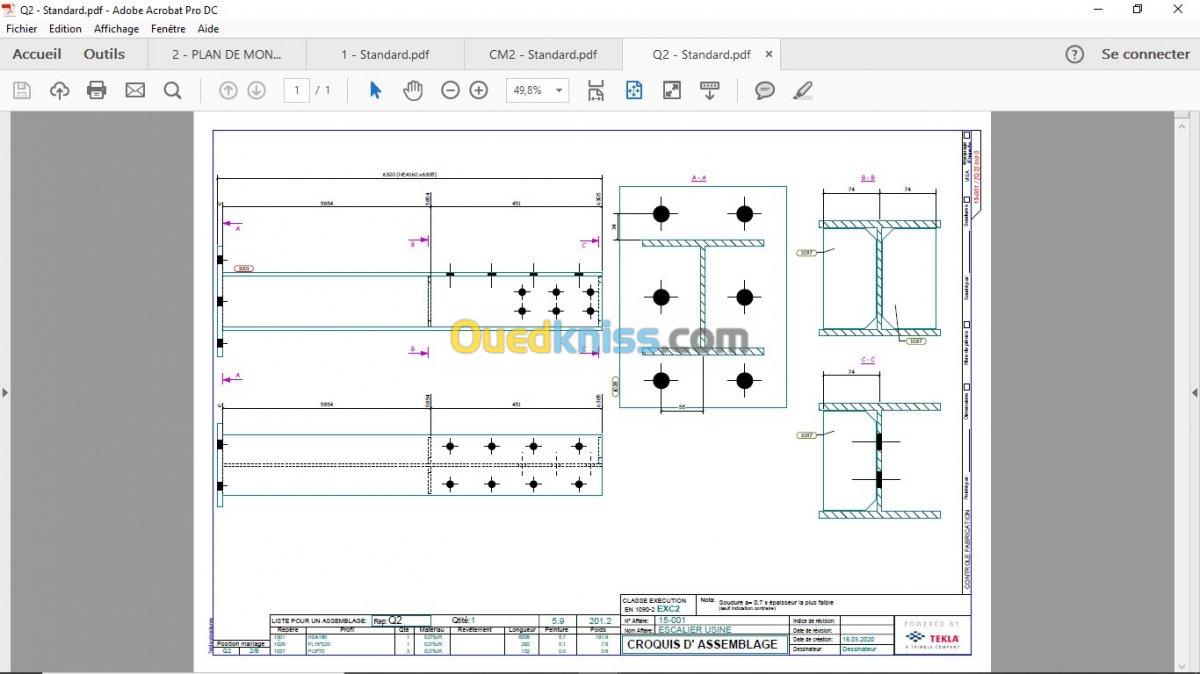Add a comment with the speech bubble icon

point(765,91)
